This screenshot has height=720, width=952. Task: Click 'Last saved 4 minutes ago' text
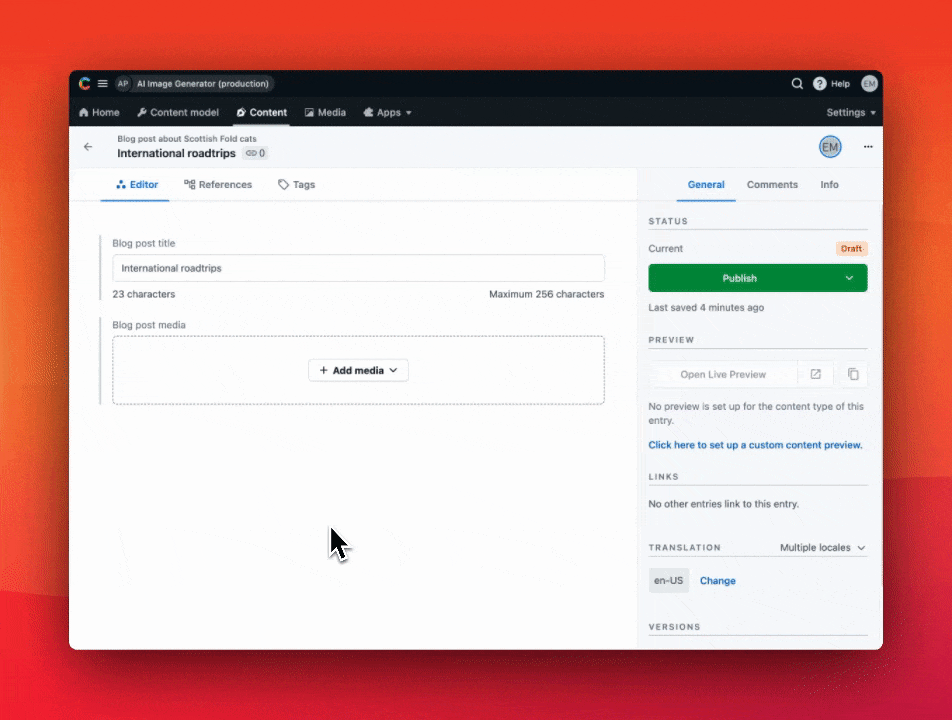click(706, 308)
